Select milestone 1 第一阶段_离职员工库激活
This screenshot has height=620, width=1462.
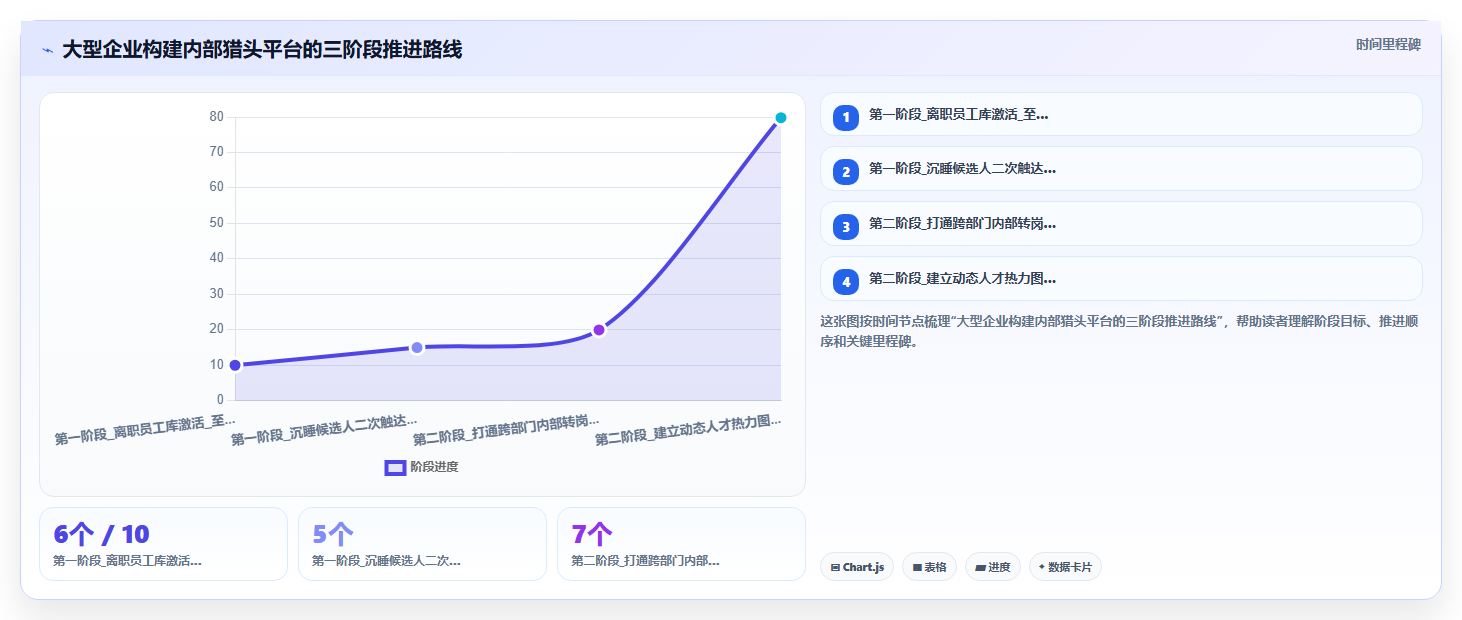pos(1121,114)
